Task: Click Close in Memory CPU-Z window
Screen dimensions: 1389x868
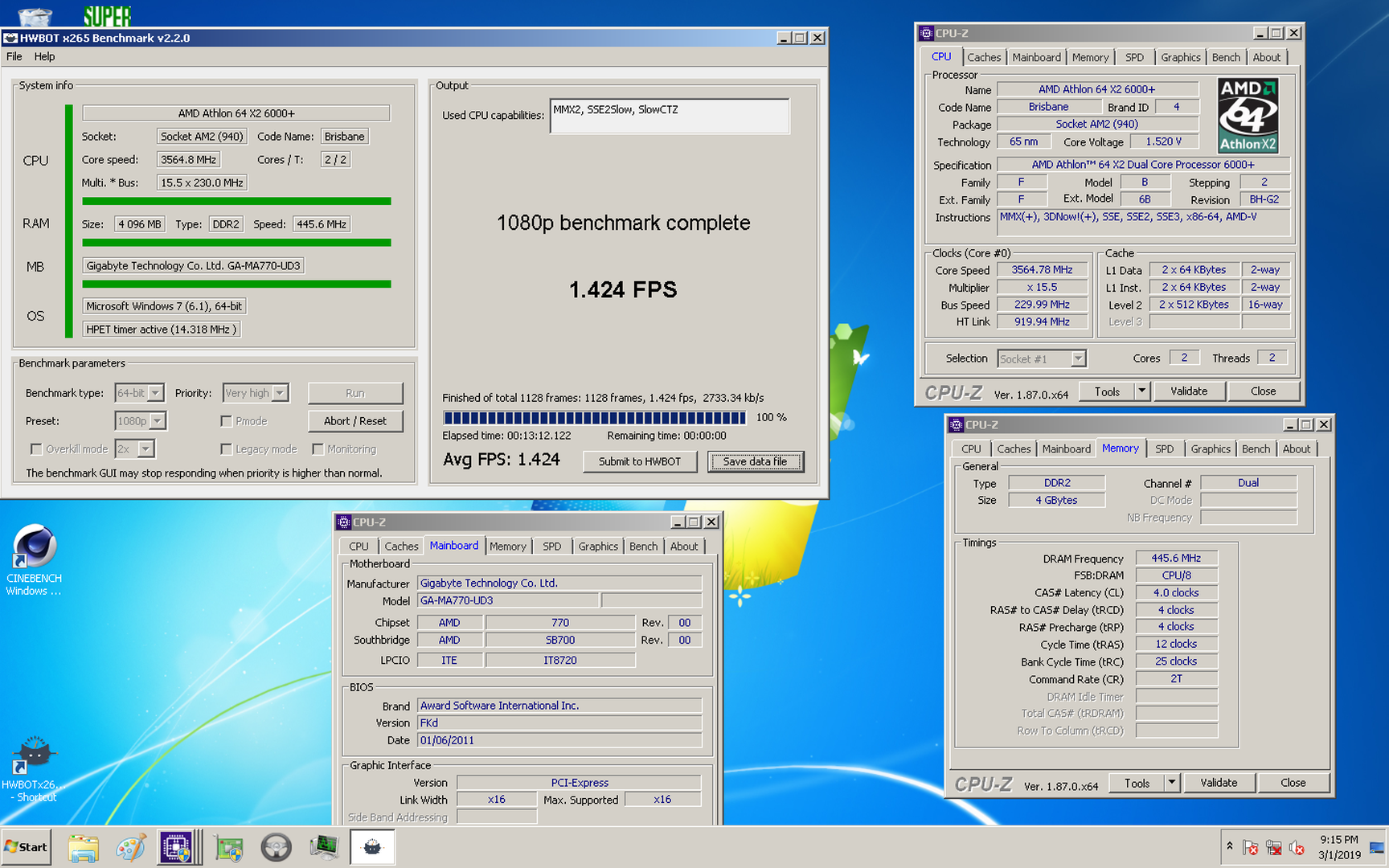Action: [1293, 783]
